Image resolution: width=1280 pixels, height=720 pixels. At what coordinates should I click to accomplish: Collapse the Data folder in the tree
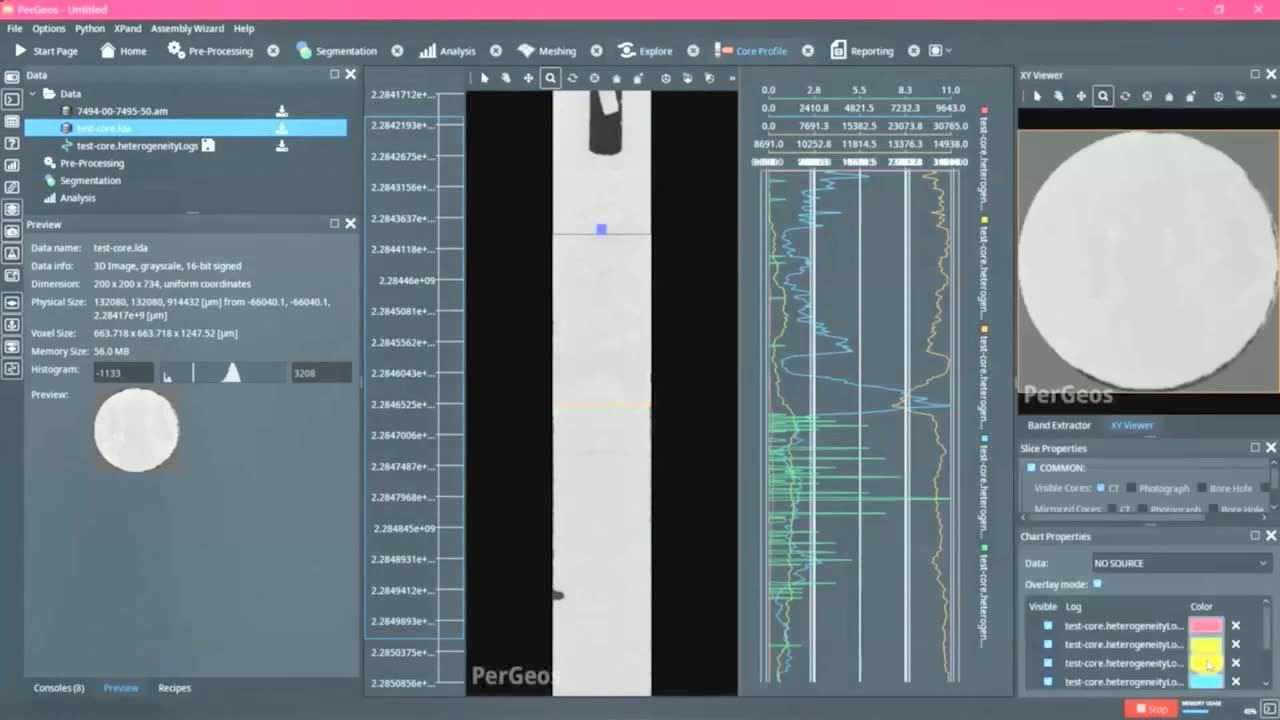click(x=33, y=94)
